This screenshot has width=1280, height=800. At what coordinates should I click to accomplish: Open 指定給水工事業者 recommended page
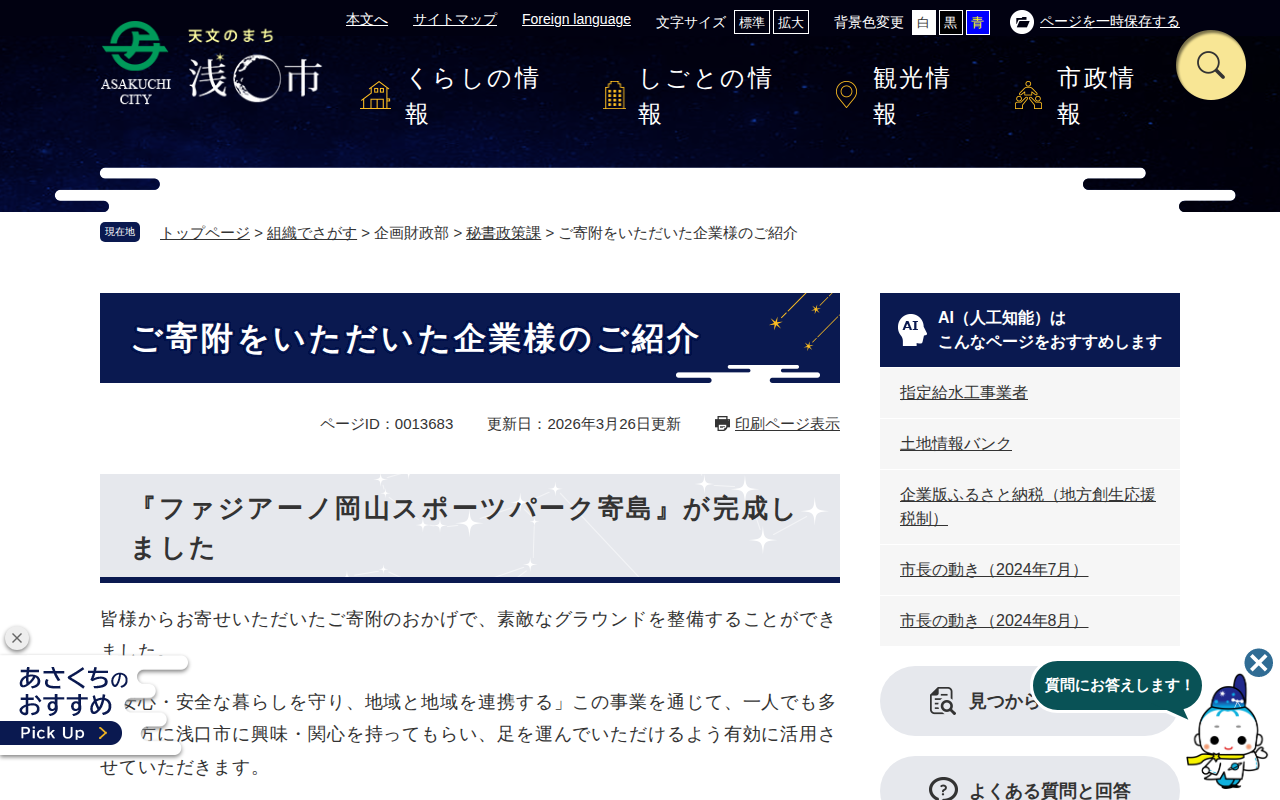(x=964, y=393)
